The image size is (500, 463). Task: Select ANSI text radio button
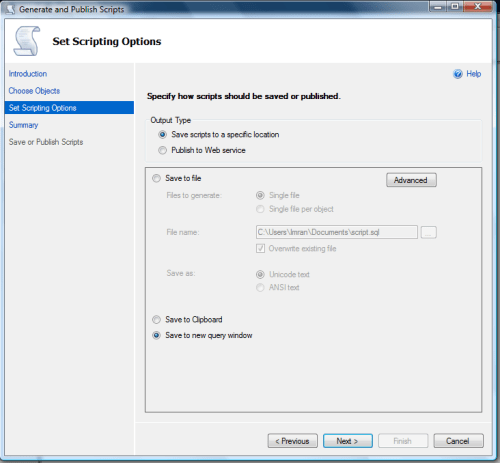click(260, 287)
